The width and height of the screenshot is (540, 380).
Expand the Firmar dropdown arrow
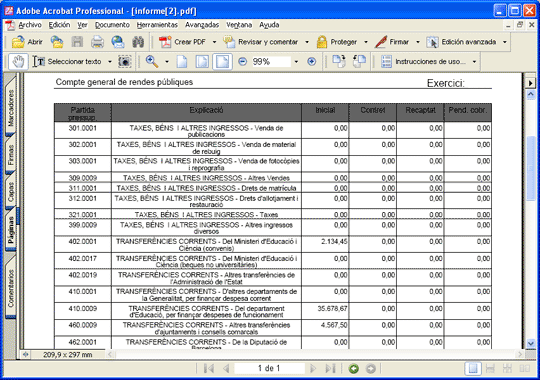(418, 42)
